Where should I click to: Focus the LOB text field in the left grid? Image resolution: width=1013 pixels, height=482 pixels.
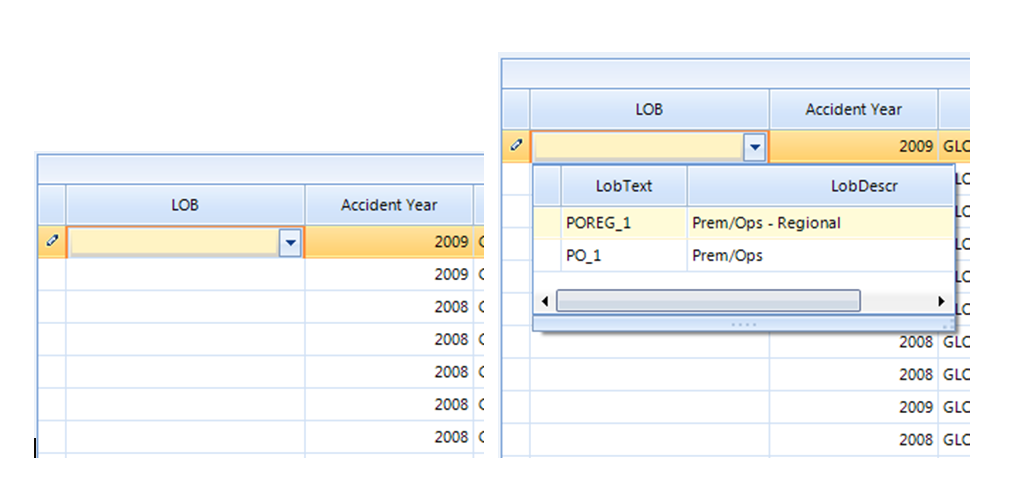173,243
